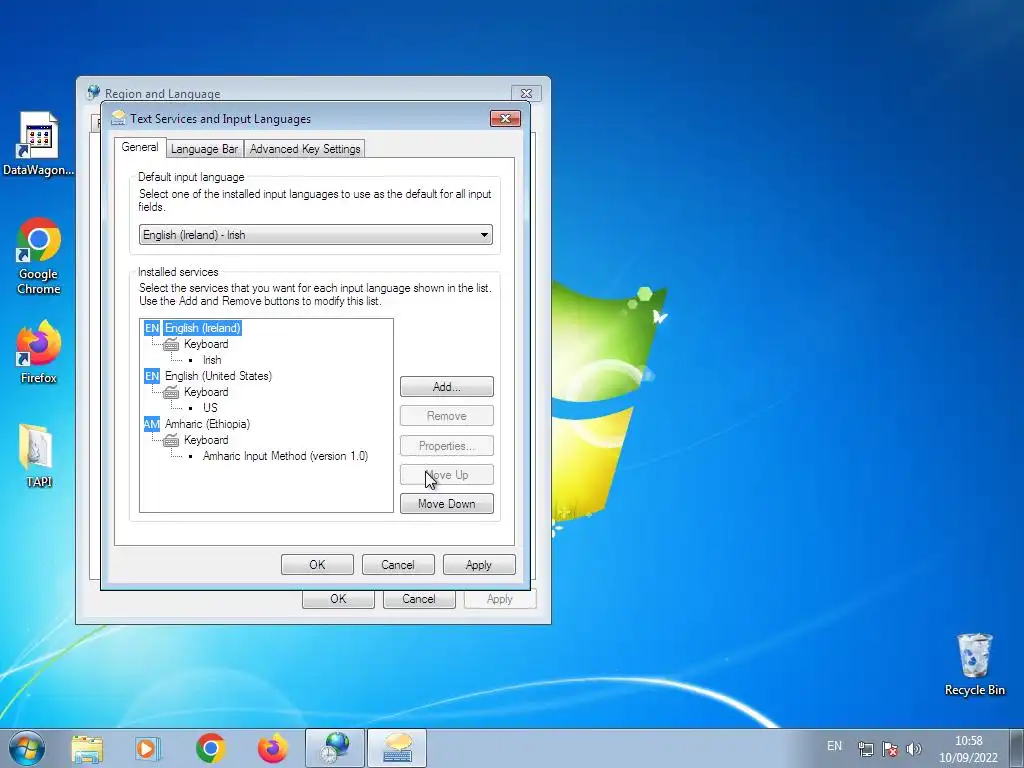
Task: Click Apply in Text Services dialog
Action: click(x=479, y=565)
